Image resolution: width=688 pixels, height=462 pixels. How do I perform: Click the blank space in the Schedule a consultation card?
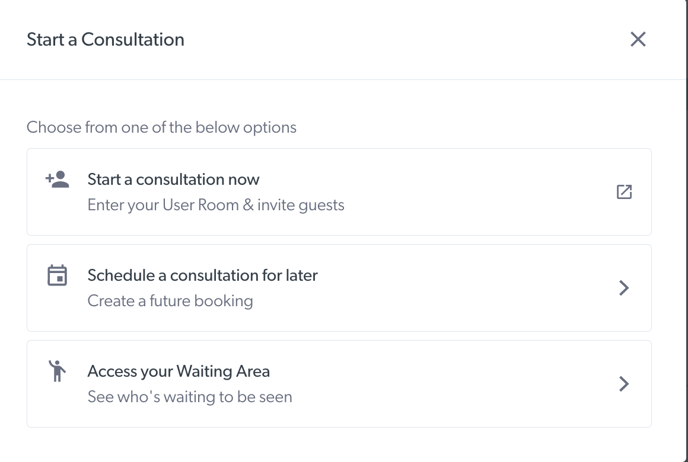click(x=461, y=288)
